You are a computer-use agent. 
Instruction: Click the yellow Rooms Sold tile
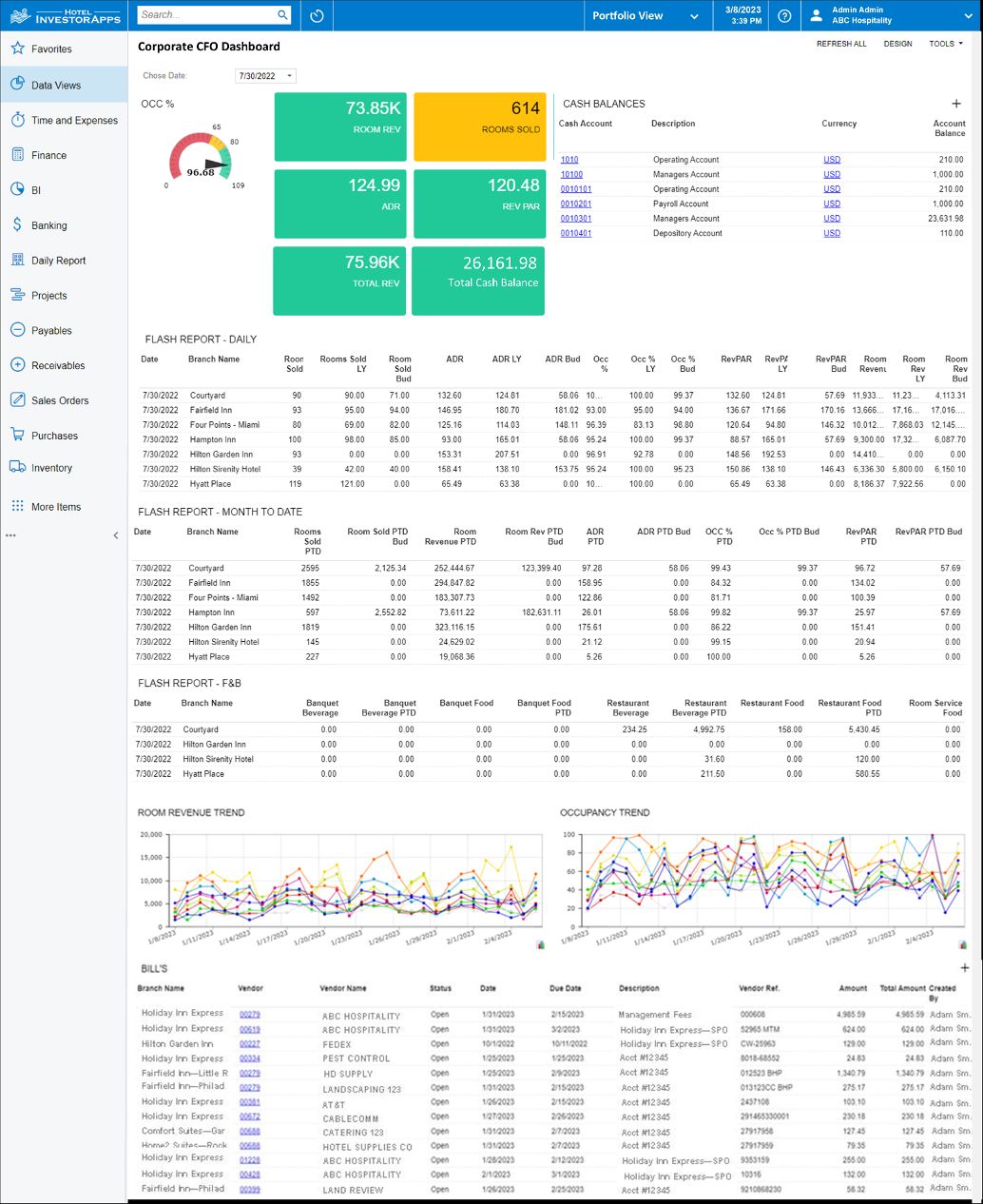pos(482,126)
